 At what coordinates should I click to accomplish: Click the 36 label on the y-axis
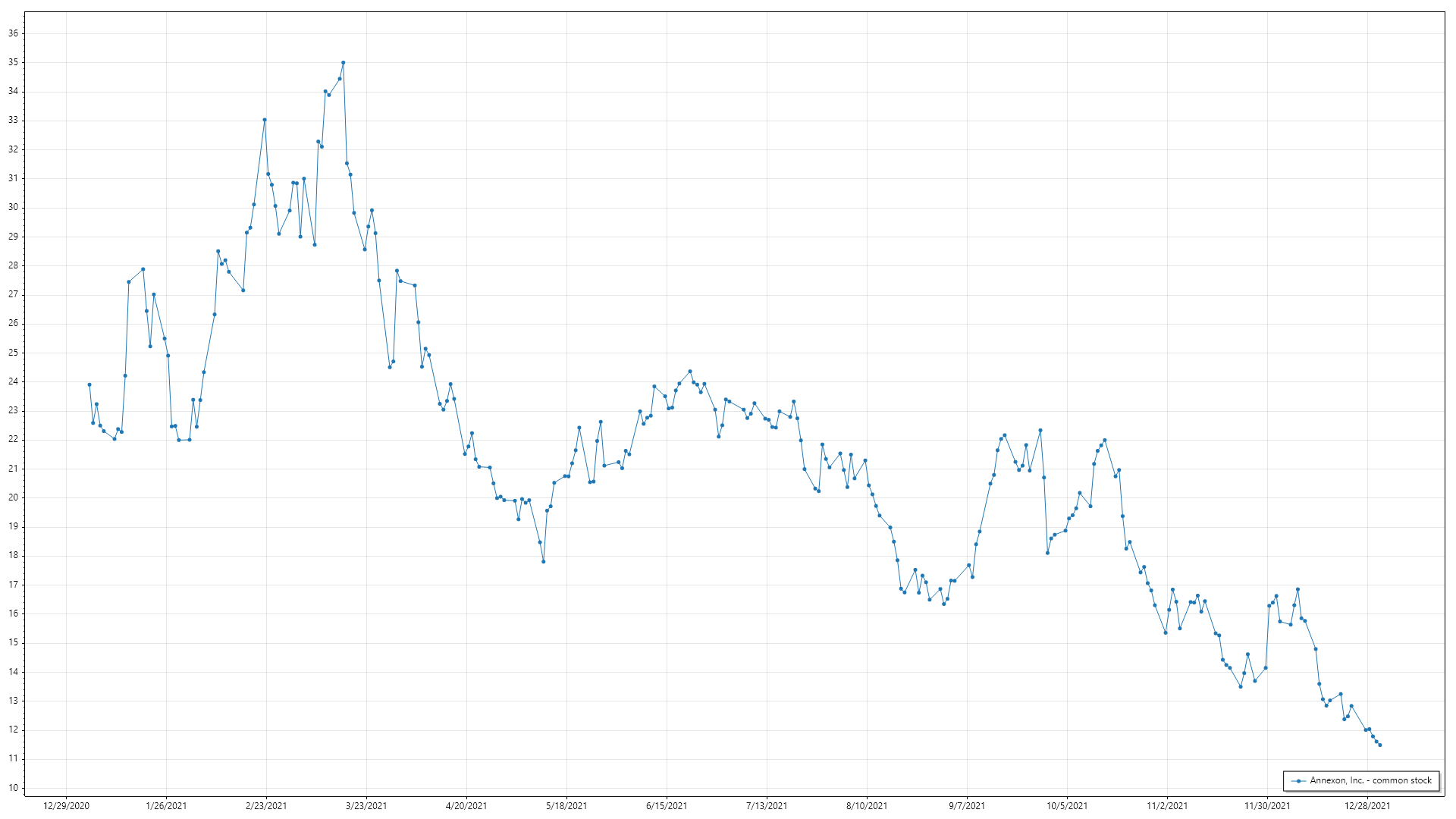pyautogui.click(x=14, y=33)
